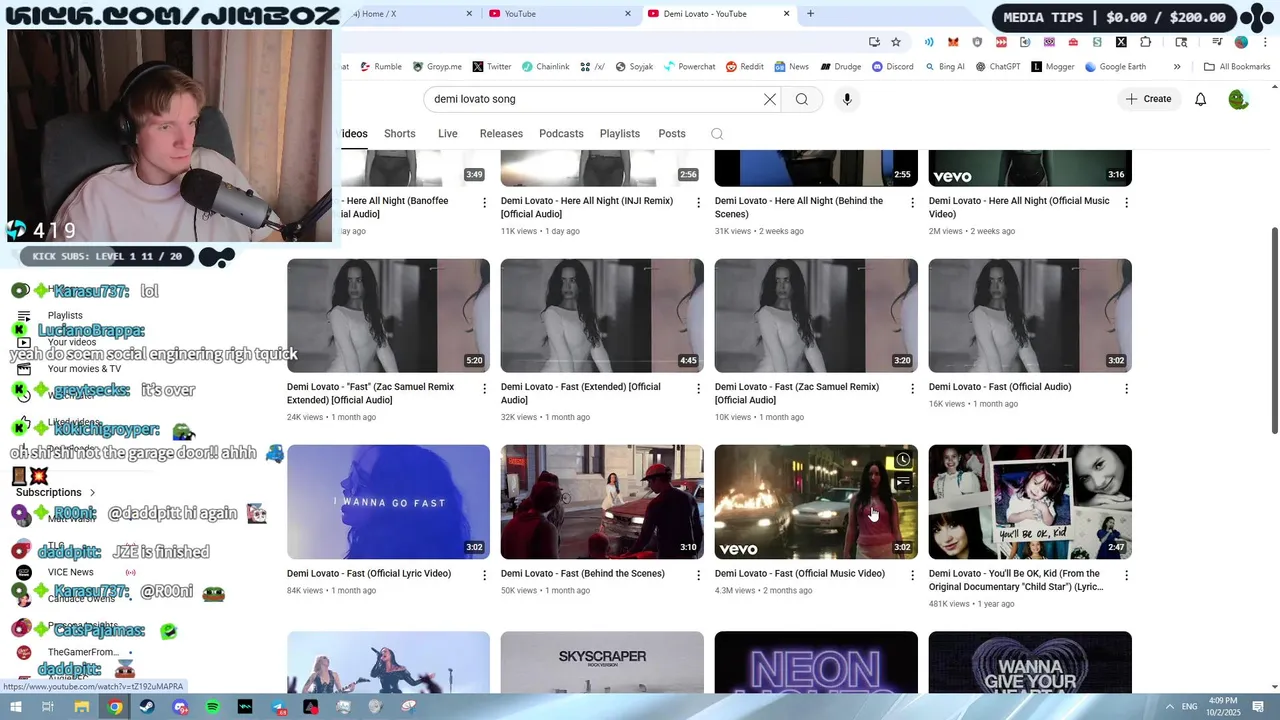Viewport: 1280px width, 720px height.
Task: Open 'Demi Lovato - Fast (Official Audio)' title
Action: [x=1000, y=387]
